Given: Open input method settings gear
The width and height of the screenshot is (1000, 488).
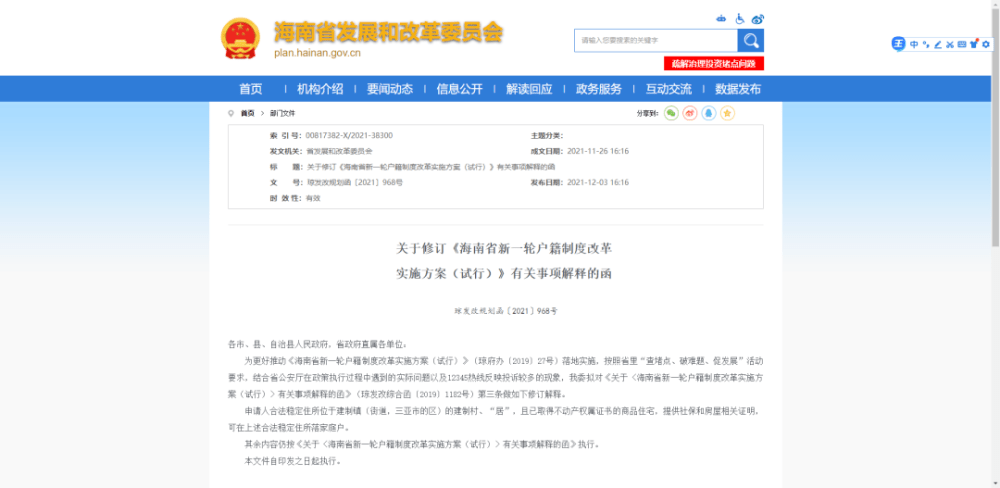Looking at the screenshot, I should 986,44.
